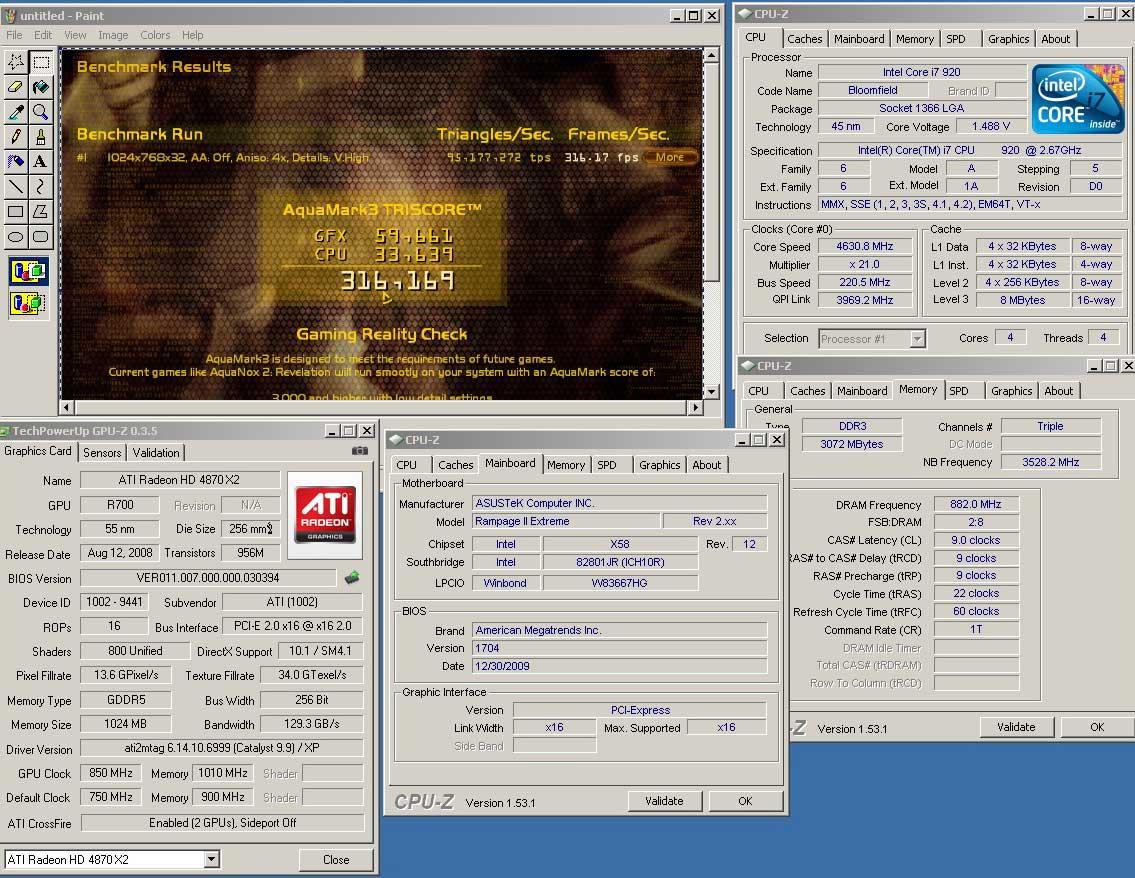Image resolution: width=1135 pixels, height=878 pixels.
Task: Choose the Fill With Color bucket tool
Action: click(41, 87)
